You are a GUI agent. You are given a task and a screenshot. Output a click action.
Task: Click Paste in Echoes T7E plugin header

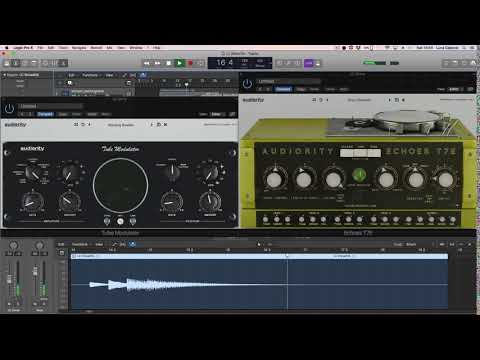pyautogui.click(x=314, y=89)
